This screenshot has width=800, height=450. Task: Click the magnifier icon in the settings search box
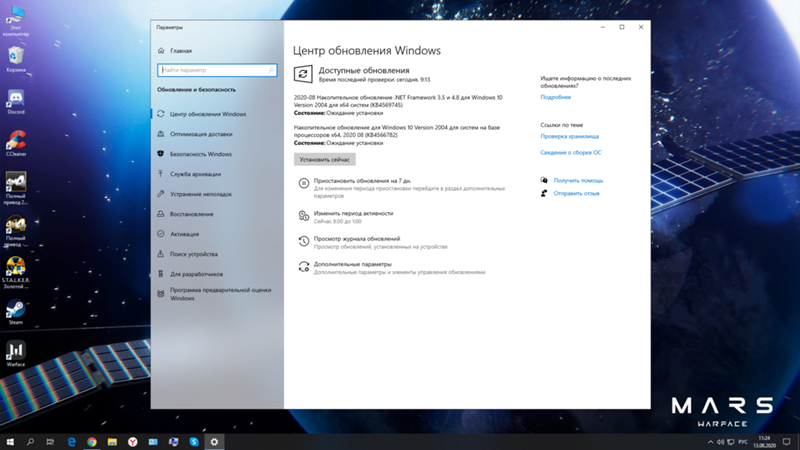[x=271, y=70]
